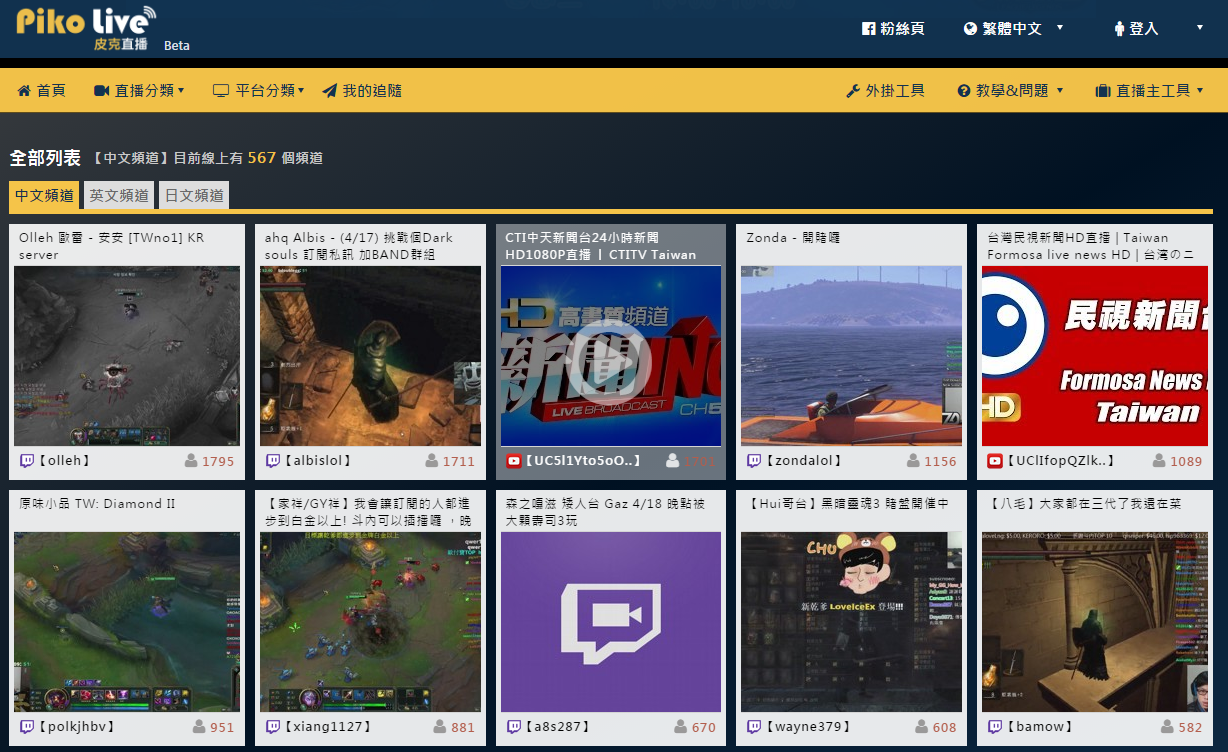Screen dimensions: 1228x752
Task: Click the Facebook icon next to 粉絲頁
Action: [869, 29]
